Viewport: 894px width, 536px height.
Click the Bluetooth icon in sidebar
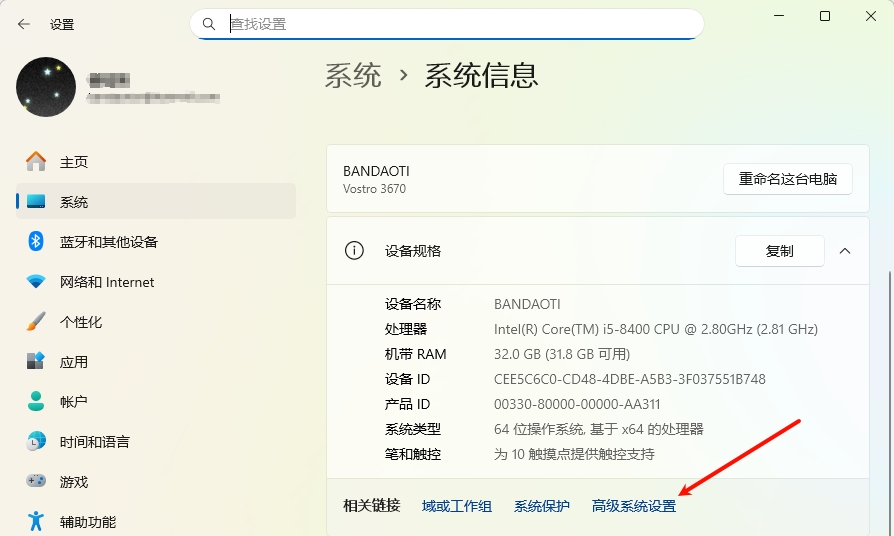[36, 241]
